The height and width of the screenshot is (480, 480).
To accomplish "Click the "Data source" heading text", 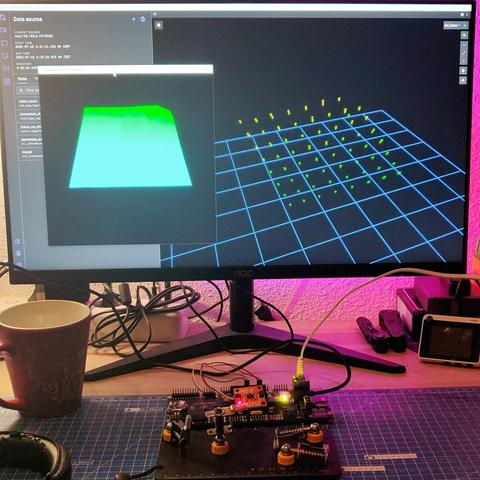I will pos(28,19).
